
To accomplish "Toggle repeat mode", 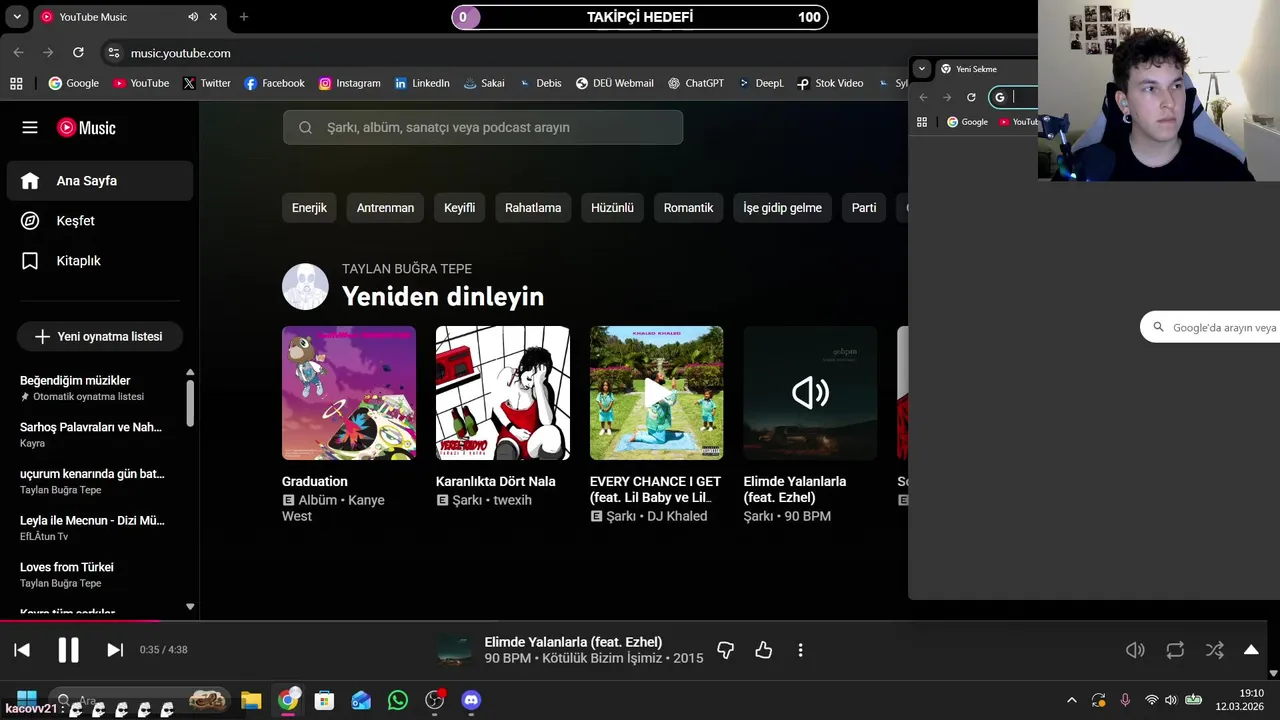I will (x=1175, y=650).
